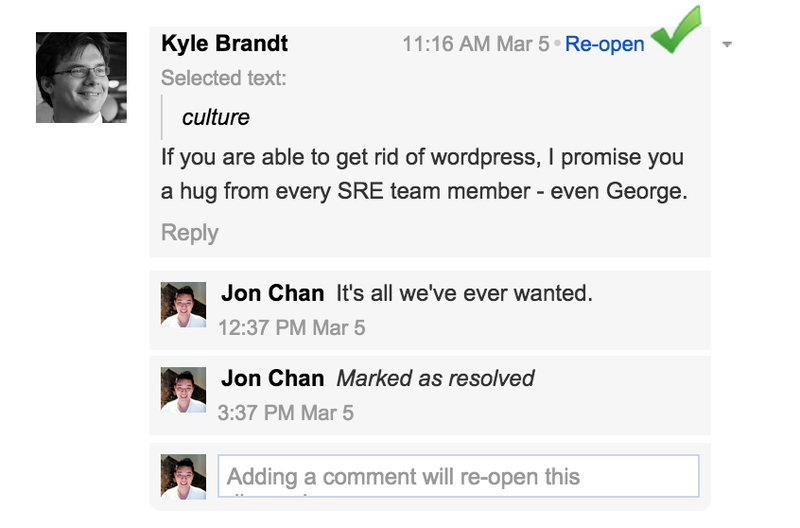Click Jon Chan's name on the resolved entry
The height and width of the screenshot is (528, 800).
[x=272, y=379]
